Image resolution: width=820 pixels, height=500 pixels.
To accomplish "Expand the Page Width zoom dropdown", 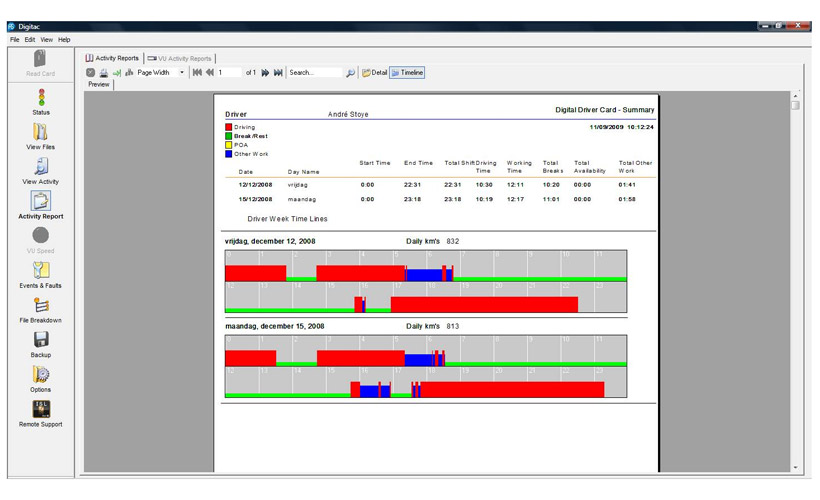I will (x=181, y=73).
